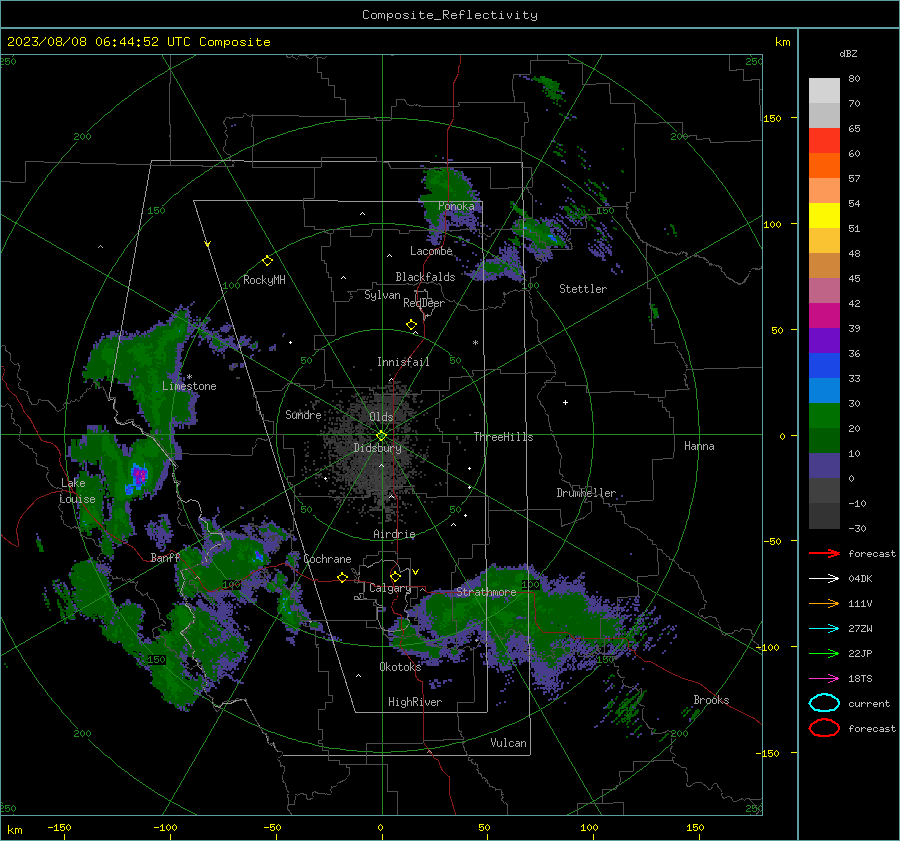
Task: Click the Ponoka city label
Action: 456,206
